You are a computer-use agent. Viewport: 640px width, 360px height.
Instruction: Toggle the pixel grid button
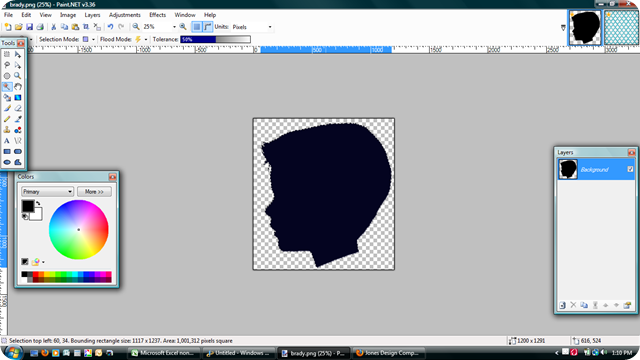197,27
